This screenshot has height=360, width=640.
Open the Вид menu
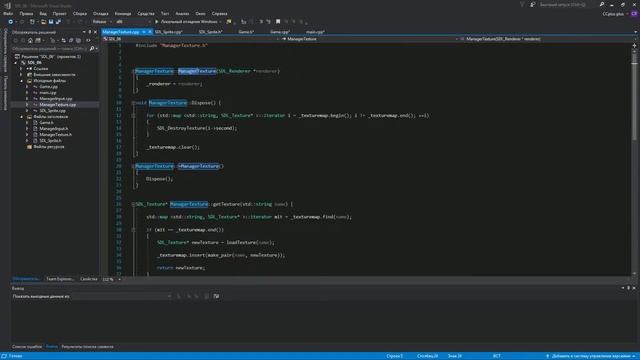click(x=43, y=13)
